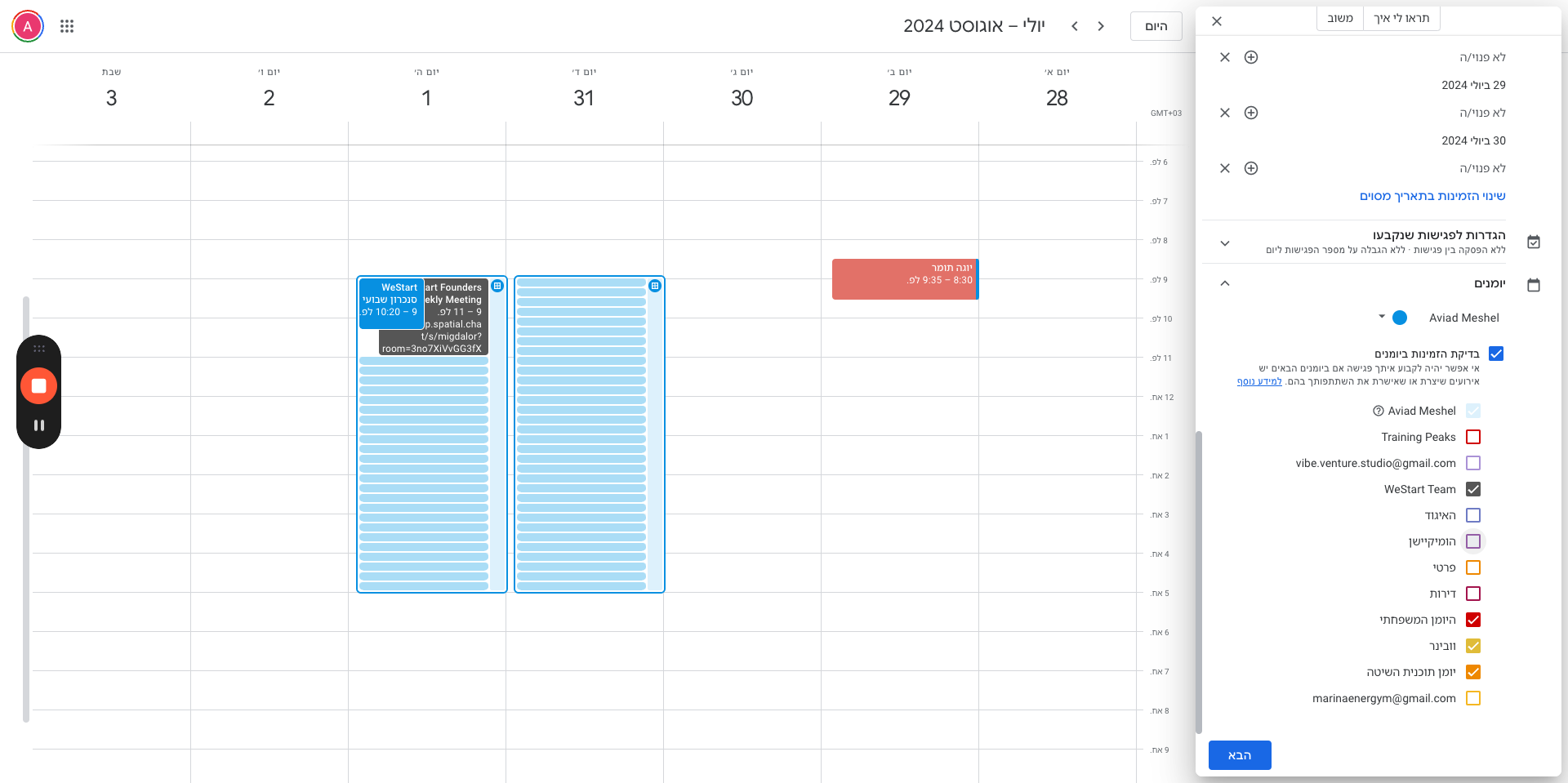Select the תראו לי איך tab

click(x=1401, y=18)
